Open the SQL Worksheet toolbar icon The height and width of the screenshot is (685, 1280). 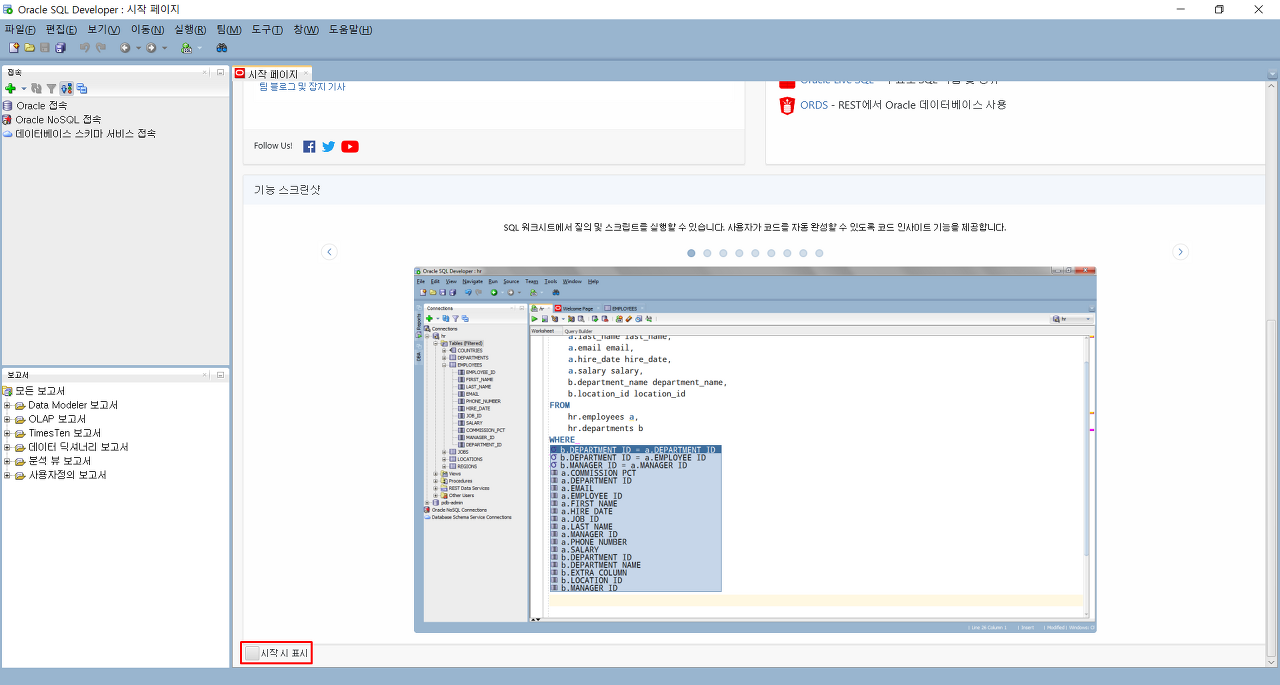click(186, 48)
